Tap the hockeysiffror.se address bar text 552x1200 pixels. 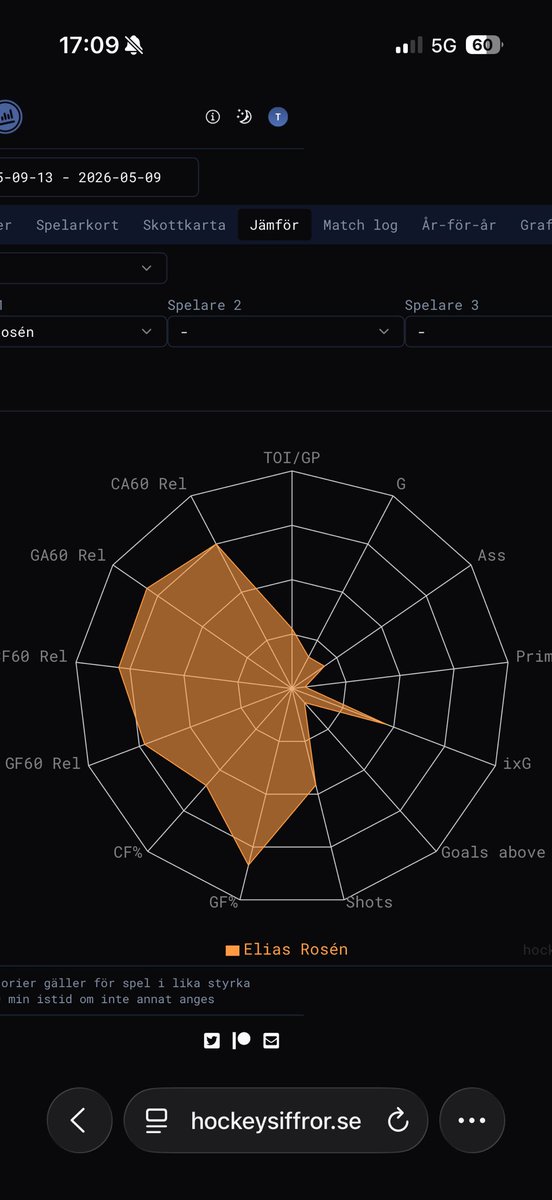pos(276,1120)
